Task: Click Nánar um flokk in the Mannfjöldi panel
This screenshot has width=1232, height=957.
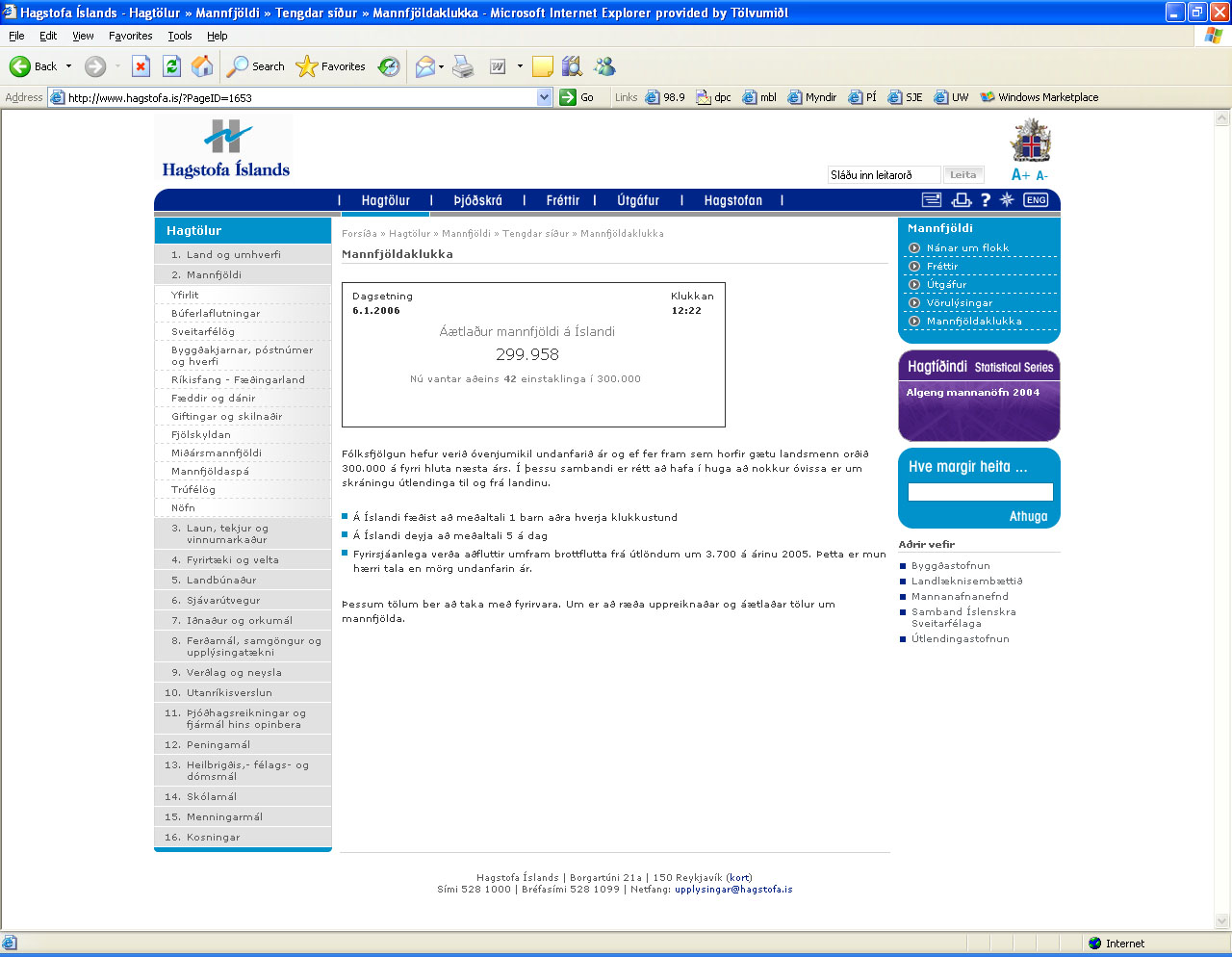Action: tap(967, 248)
